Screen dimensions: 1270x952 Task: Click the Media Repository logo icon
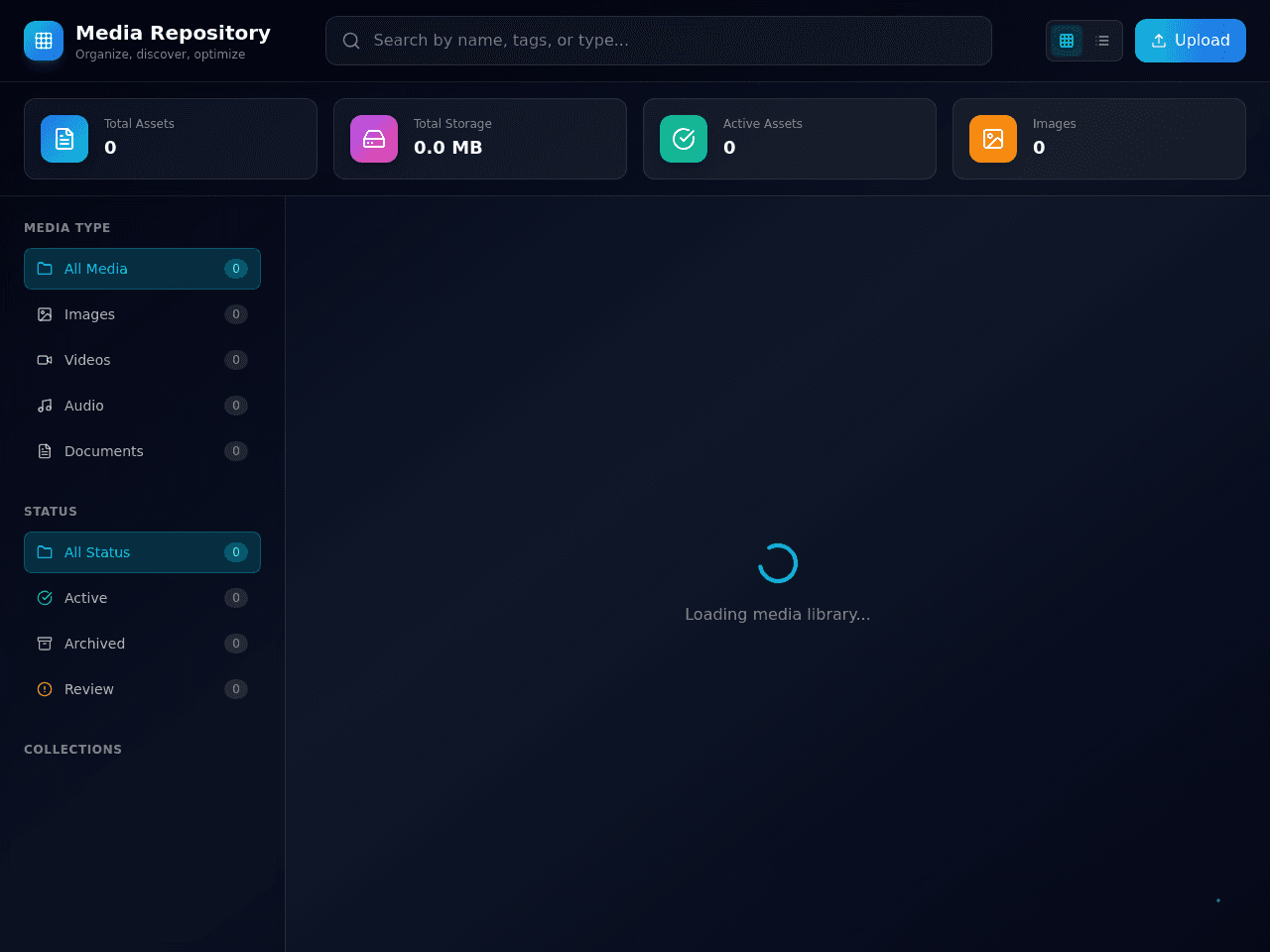pos(44,41)
